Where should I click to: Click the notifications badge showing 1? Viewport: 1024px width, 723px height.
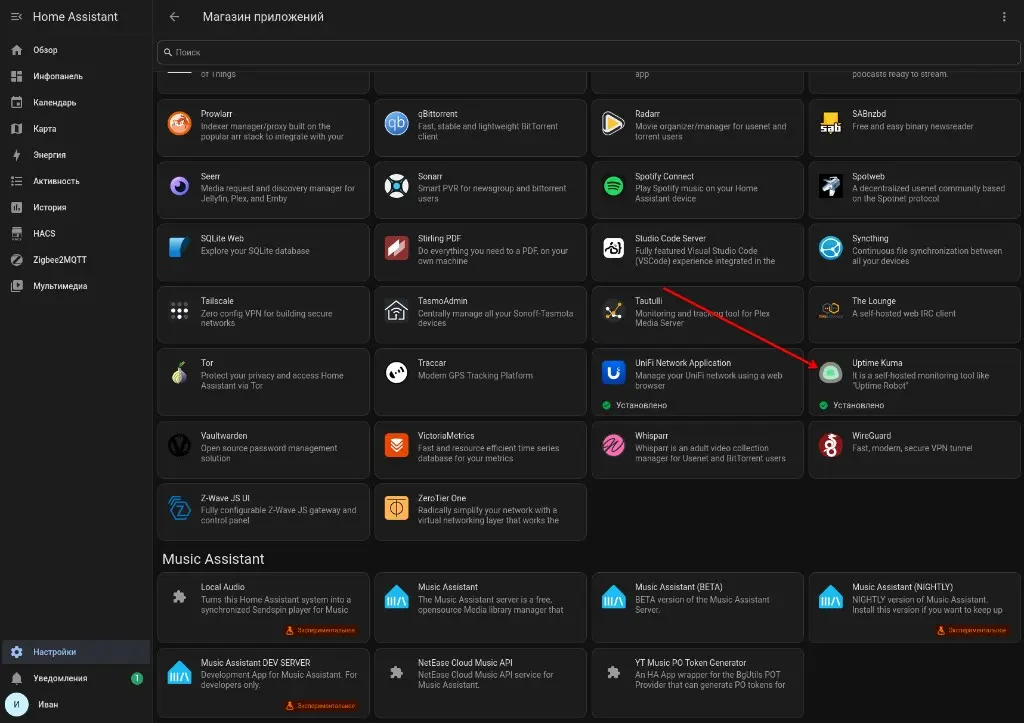(x=136, y=678)
